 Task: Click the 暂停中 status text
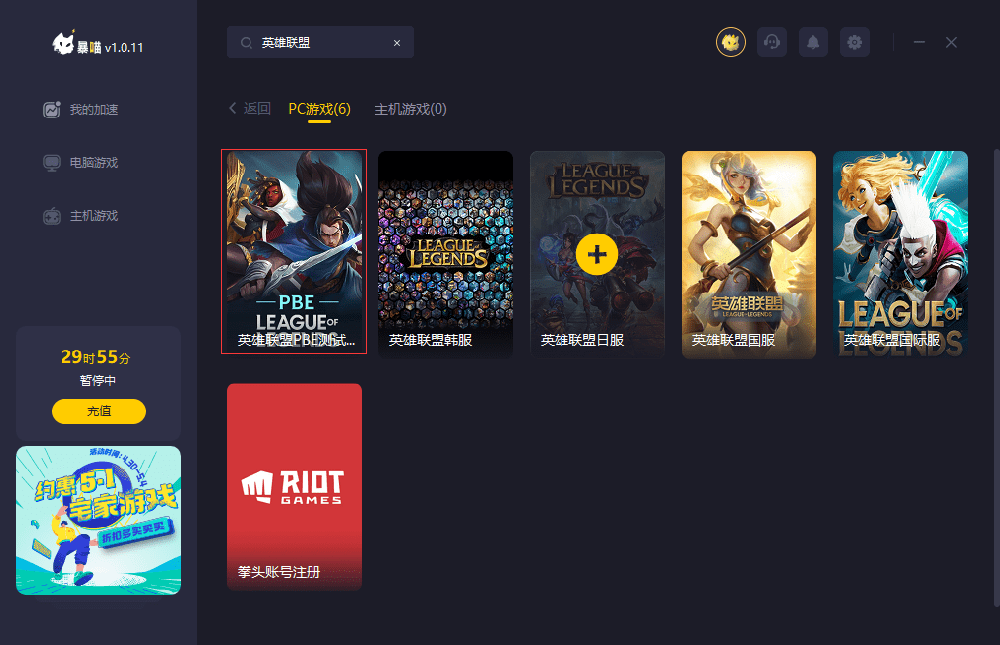98,381
